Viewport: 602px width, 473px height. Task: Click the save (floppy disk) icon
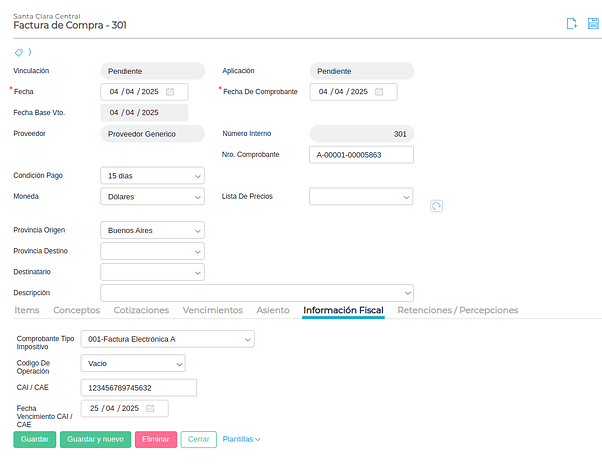click(593, 24)
